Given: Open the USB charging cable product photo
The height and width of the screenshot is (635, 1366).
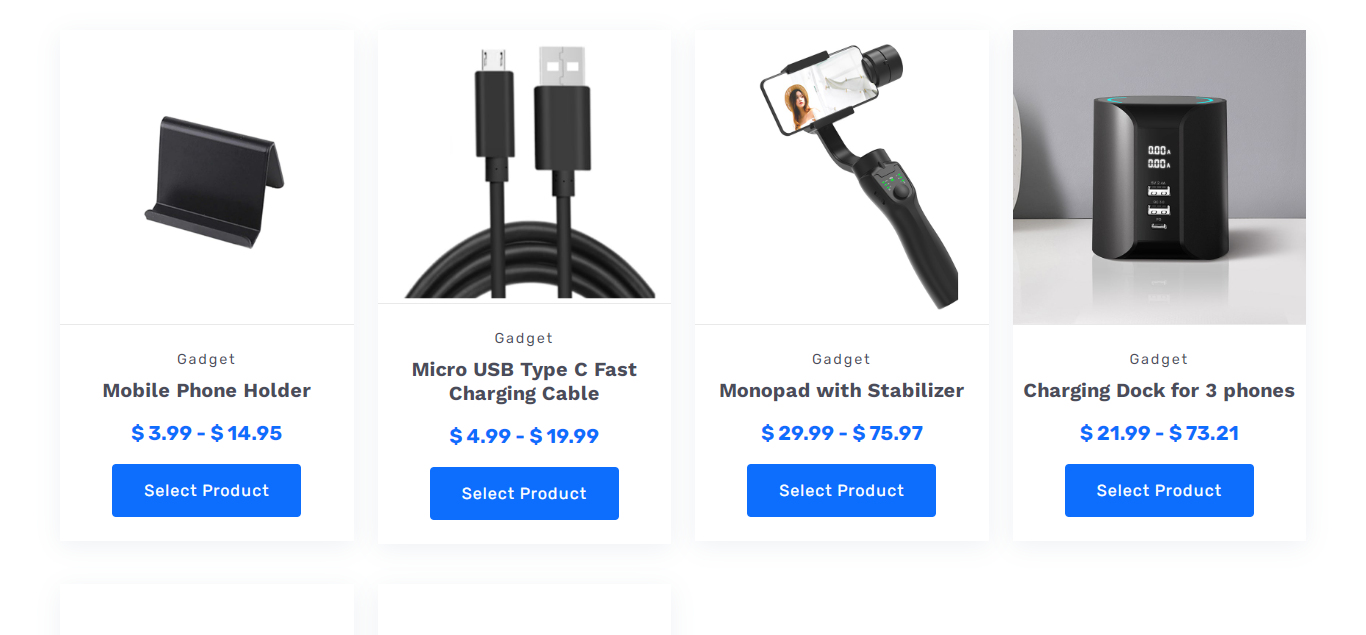Looking at the screenshot, I should (524, 167).
